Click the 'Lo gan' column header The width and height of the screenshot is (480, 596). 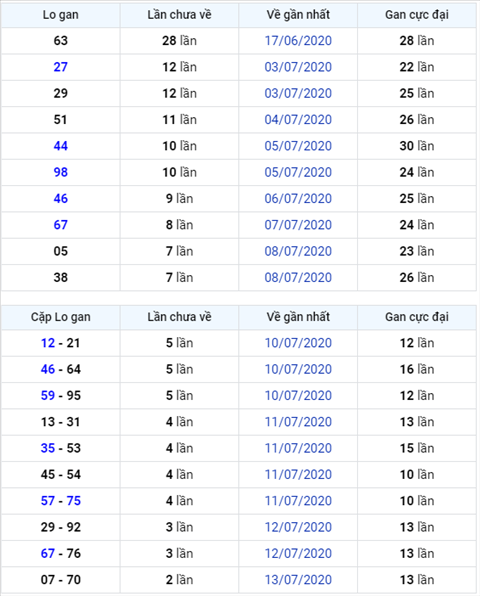tap(60, 15)
